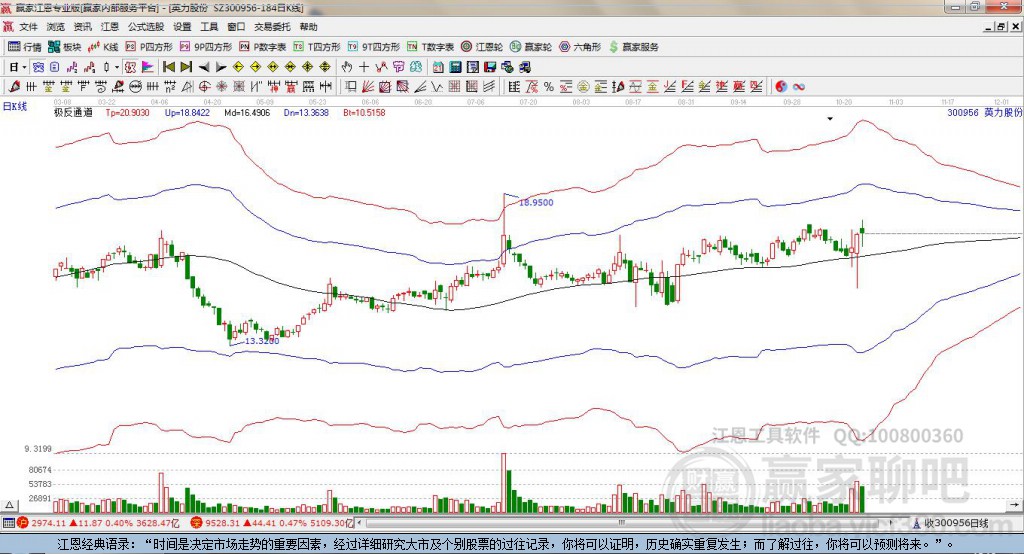Open the 文件 menu
The height and width of the screenshot is (554, 1024).
point(28,27)
